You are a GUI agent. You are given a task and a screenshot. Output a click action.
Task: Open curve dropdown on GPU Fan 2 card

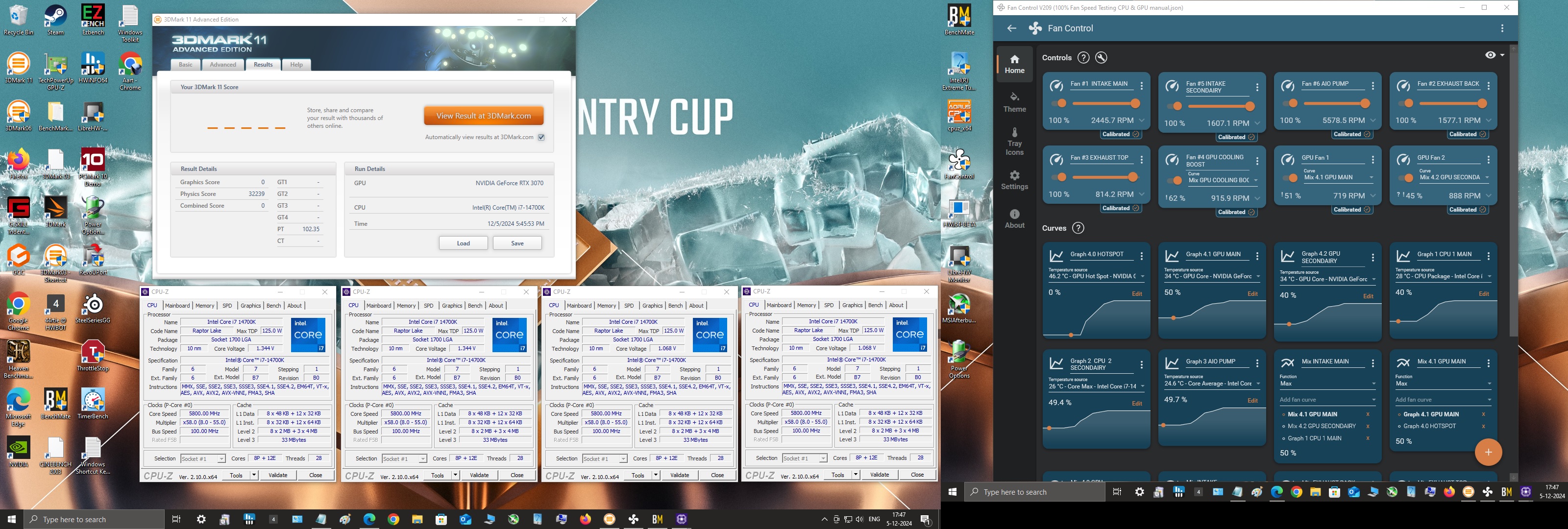[x=1454, y=177]
